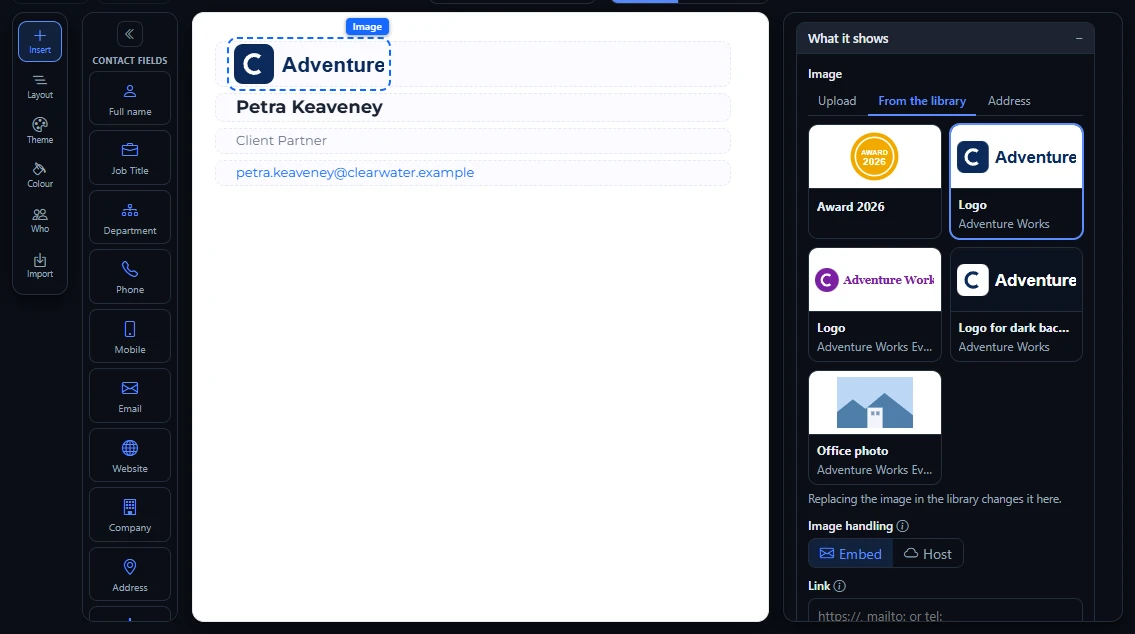Choose the Award 2026 library image
This screenshot has width=1135, height=634.
[x=874, y=181]
